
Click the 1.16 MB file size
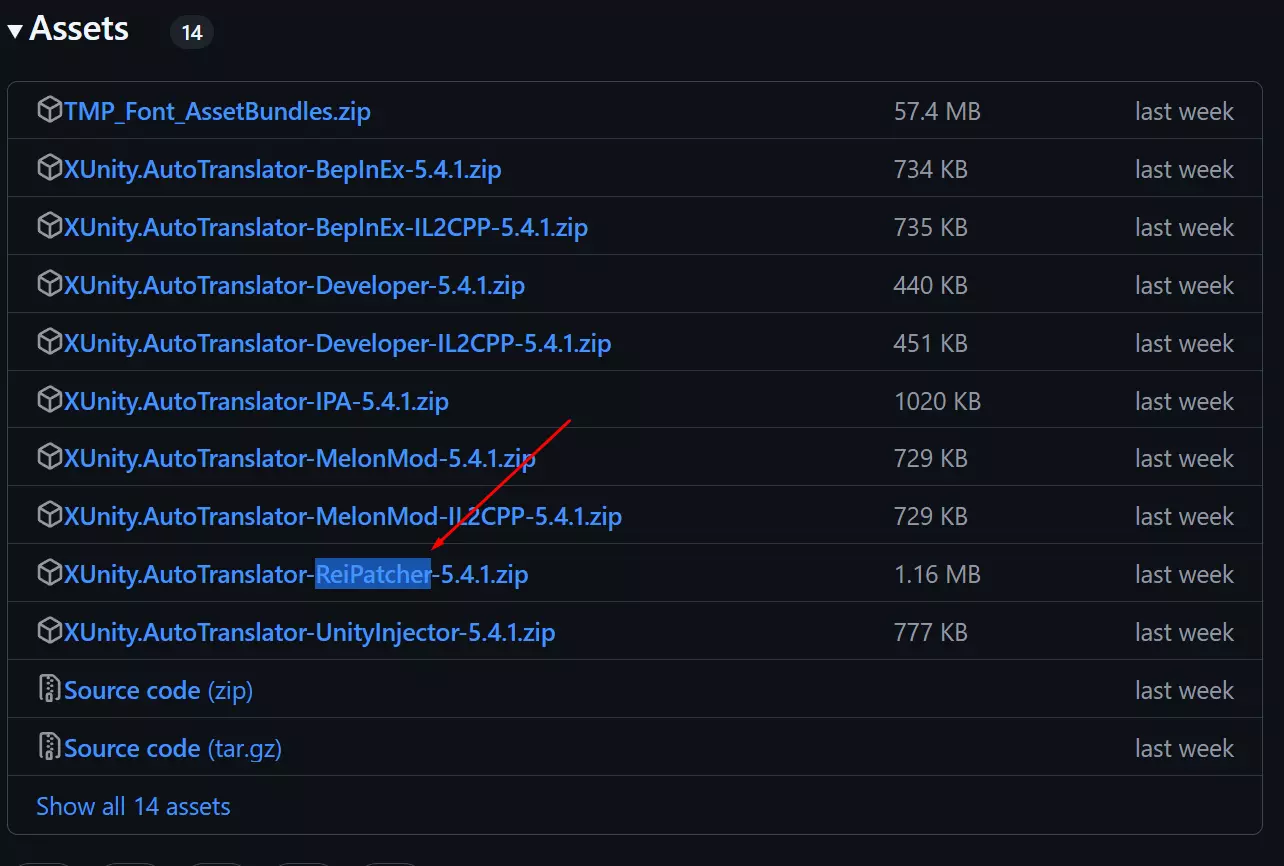pyautogui.click(x=937, y=574)
